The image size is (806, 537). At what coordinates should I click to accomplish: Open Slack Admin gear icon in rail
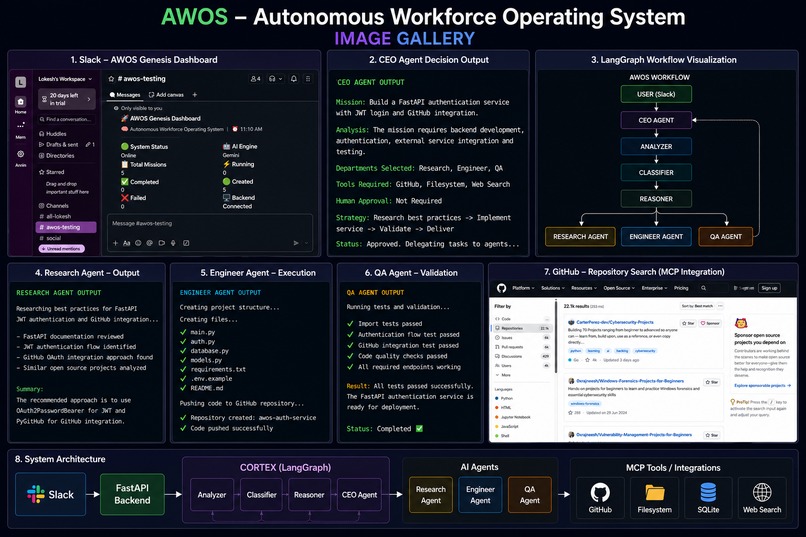click(21, 154)
